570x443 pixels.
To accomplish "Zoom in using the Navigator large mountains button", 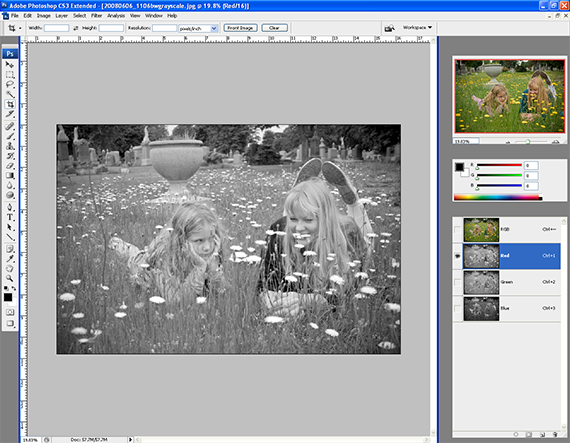I will [x=555, y=142].
